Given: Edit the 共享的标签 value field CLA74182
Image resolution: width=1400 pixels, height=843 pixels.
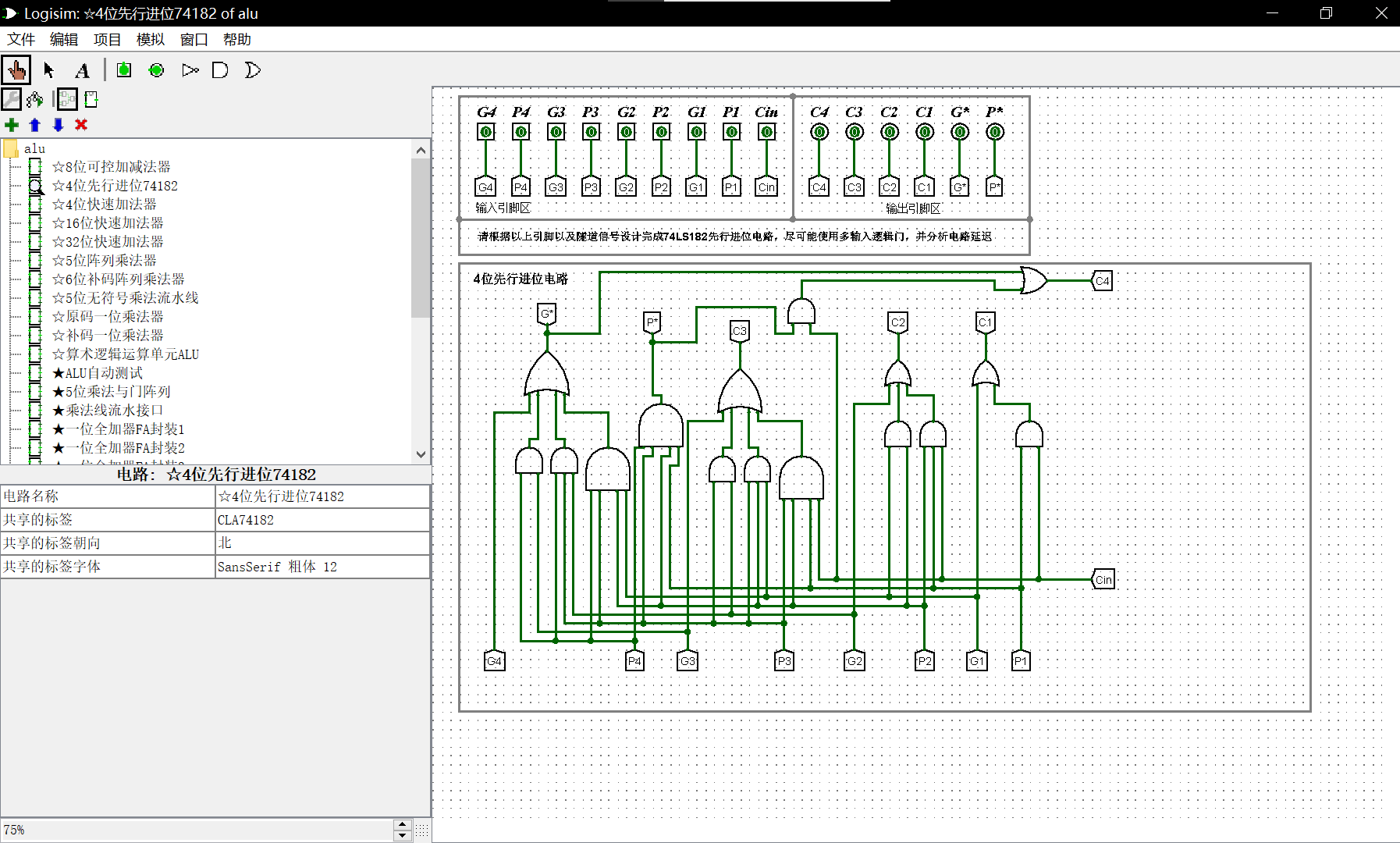Looking at the screenshot, I should [x=322, y=520].
